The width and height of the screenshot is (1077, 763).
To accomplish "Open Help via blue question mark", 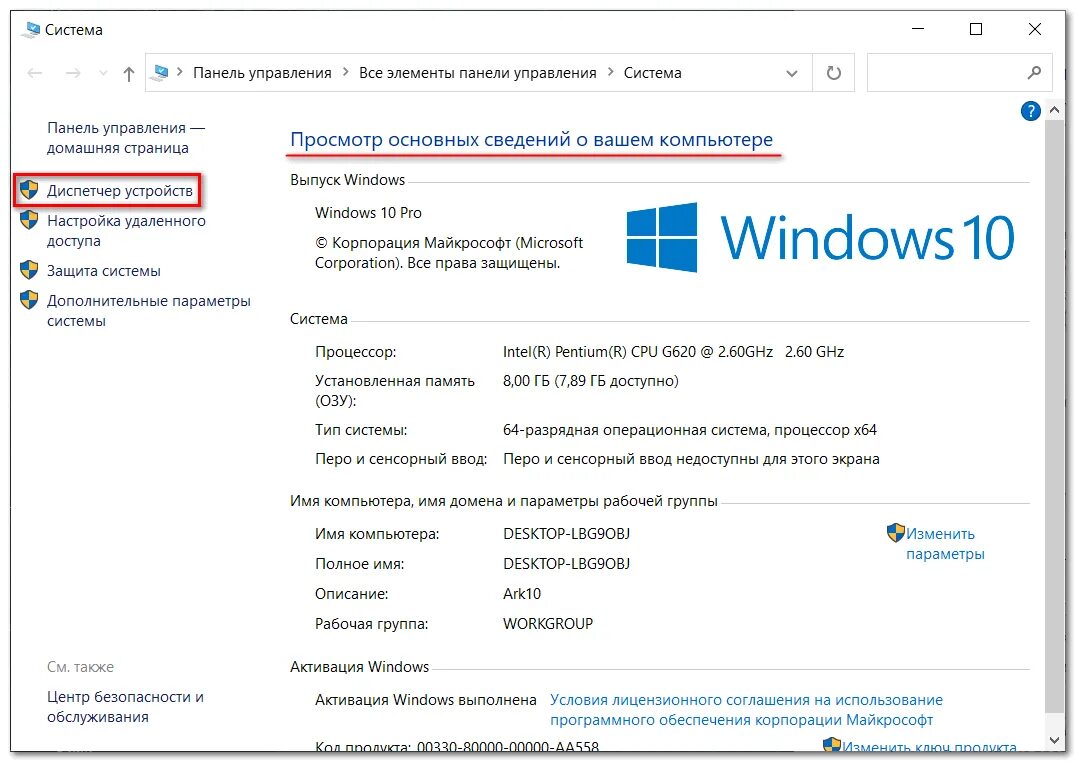I will click(1030, 111).
